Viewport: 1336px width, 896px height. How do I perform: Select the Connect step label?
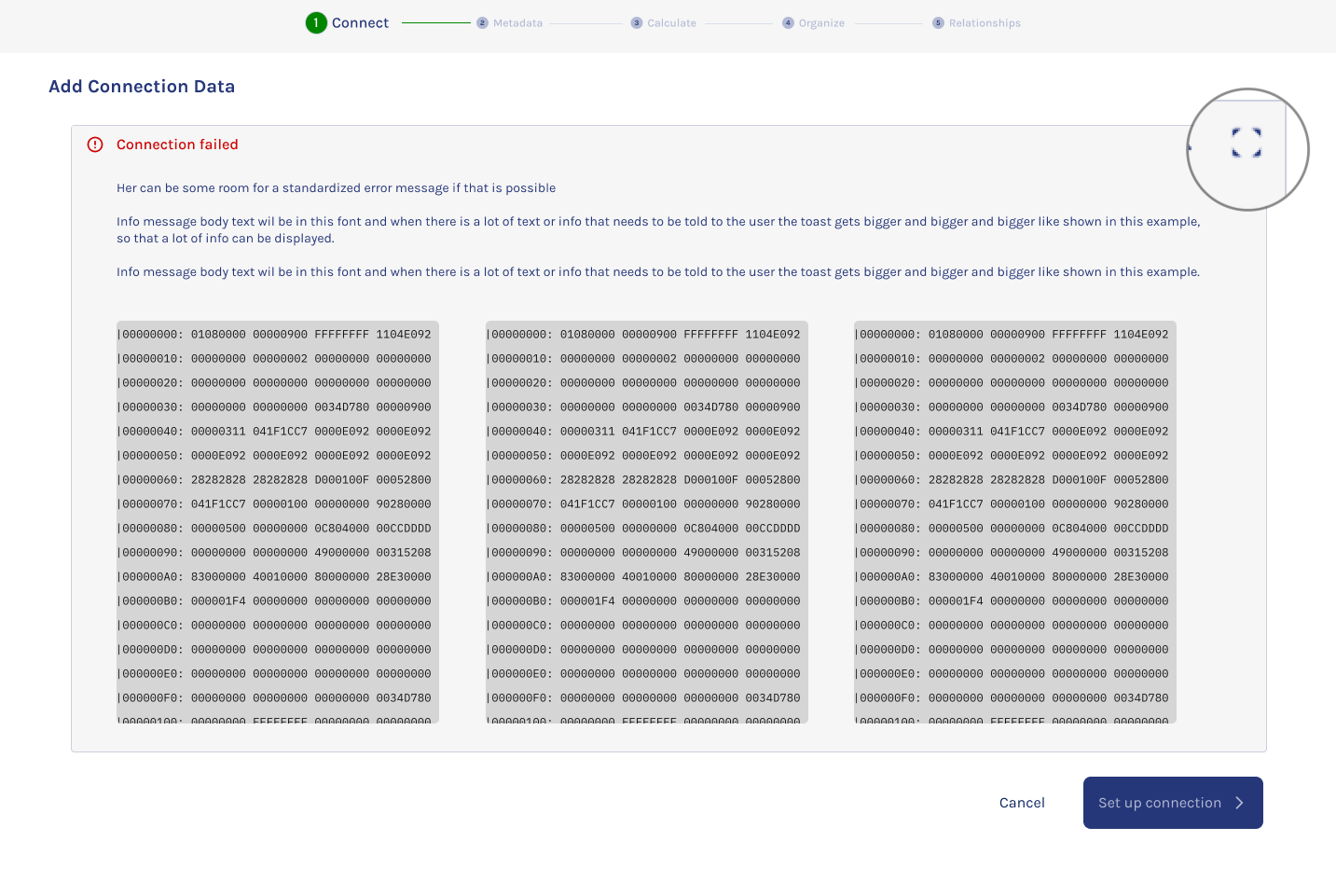click(360, 23)
